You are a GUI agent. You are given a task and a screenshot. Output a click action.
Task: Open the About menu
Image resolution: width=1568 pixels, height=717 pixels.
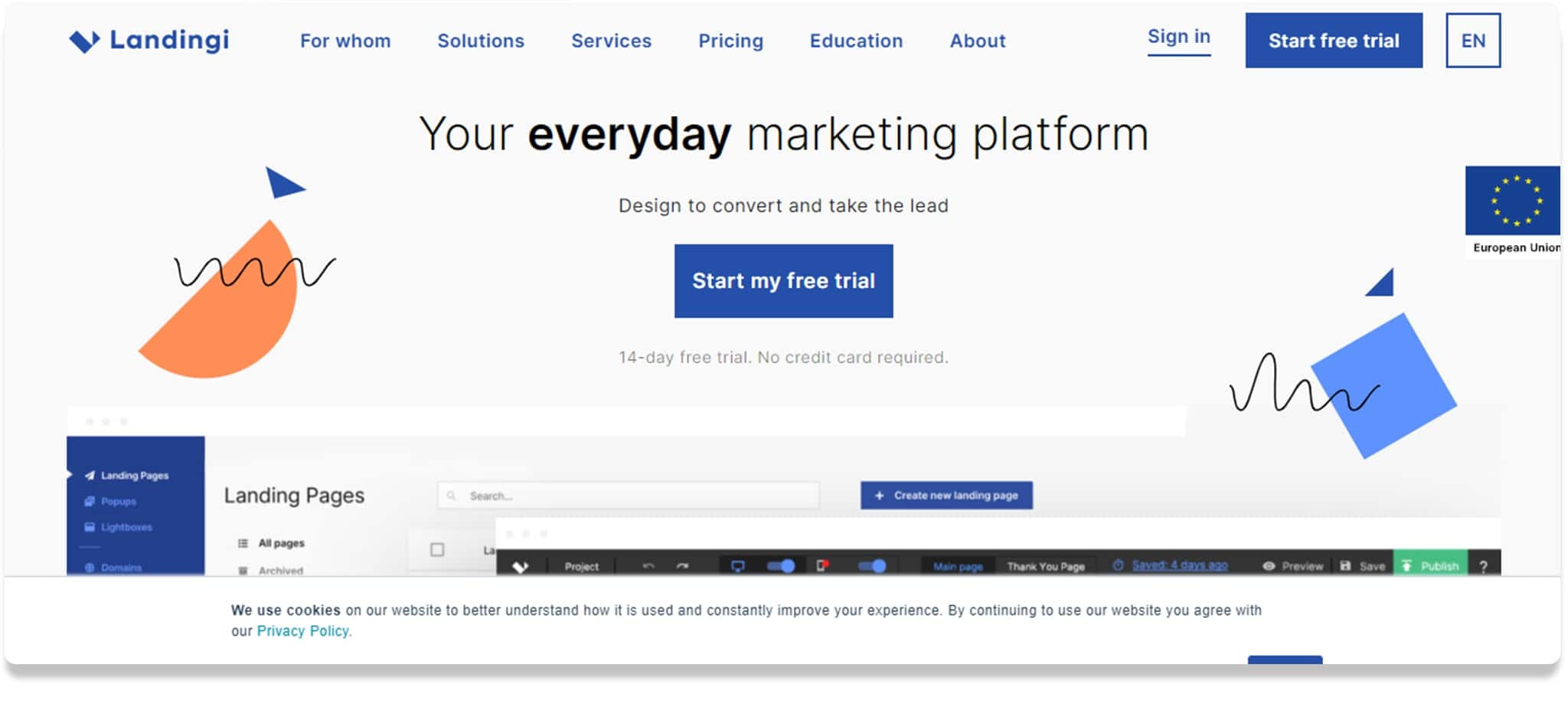click(978, 41)
